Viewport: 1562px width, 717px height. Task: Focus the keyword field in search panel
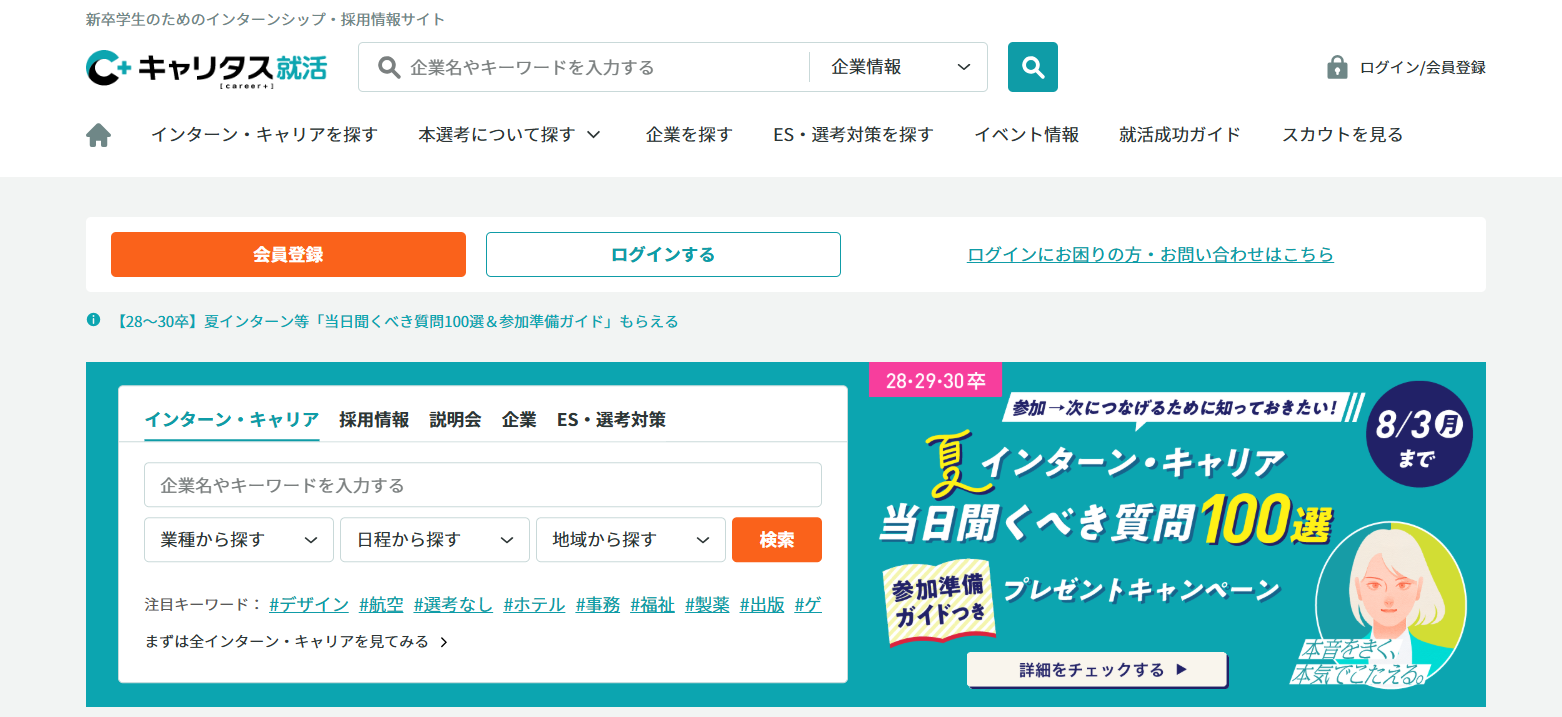[x=483, y=485]
